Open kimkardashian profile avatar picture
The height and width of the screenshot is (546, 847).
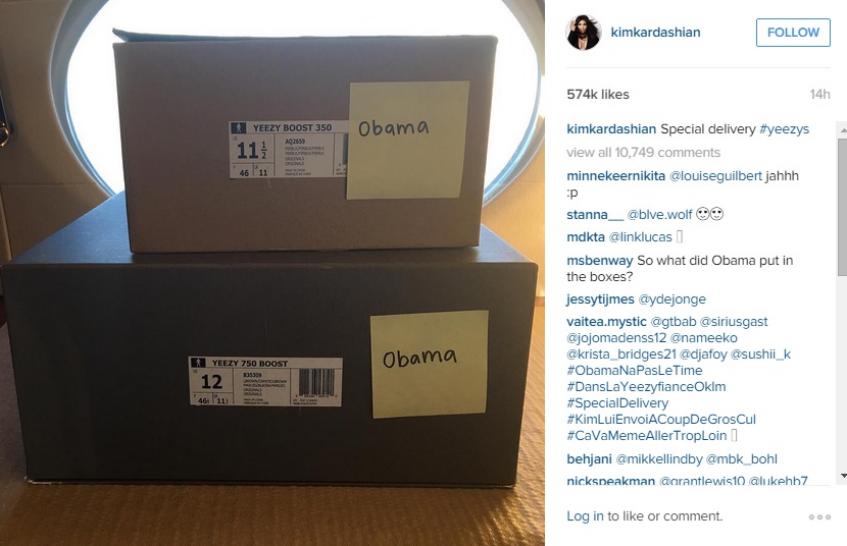583,32
